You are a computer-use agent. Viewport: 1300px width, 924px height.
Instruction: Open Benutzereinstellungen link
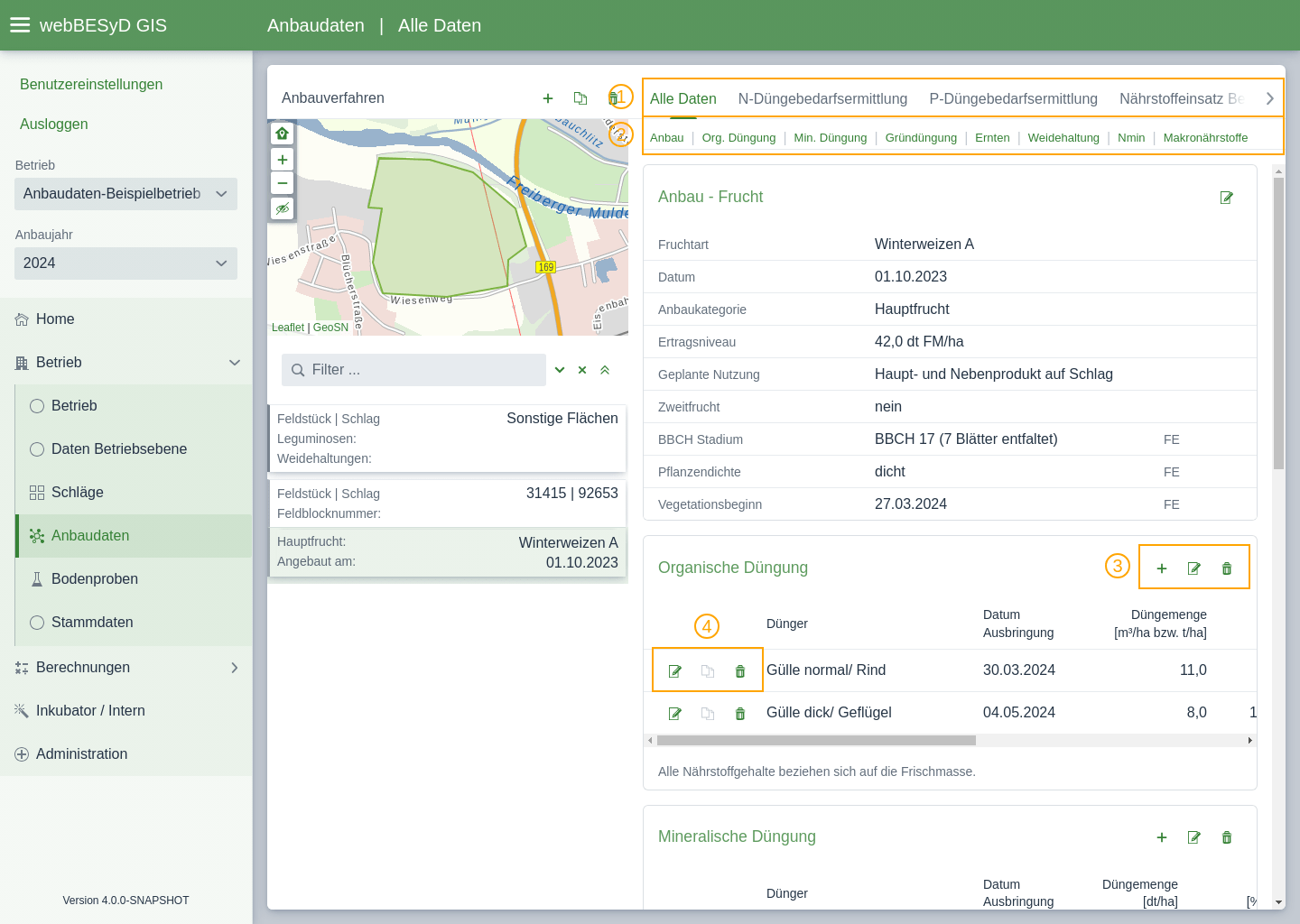[x=91, y=85]
